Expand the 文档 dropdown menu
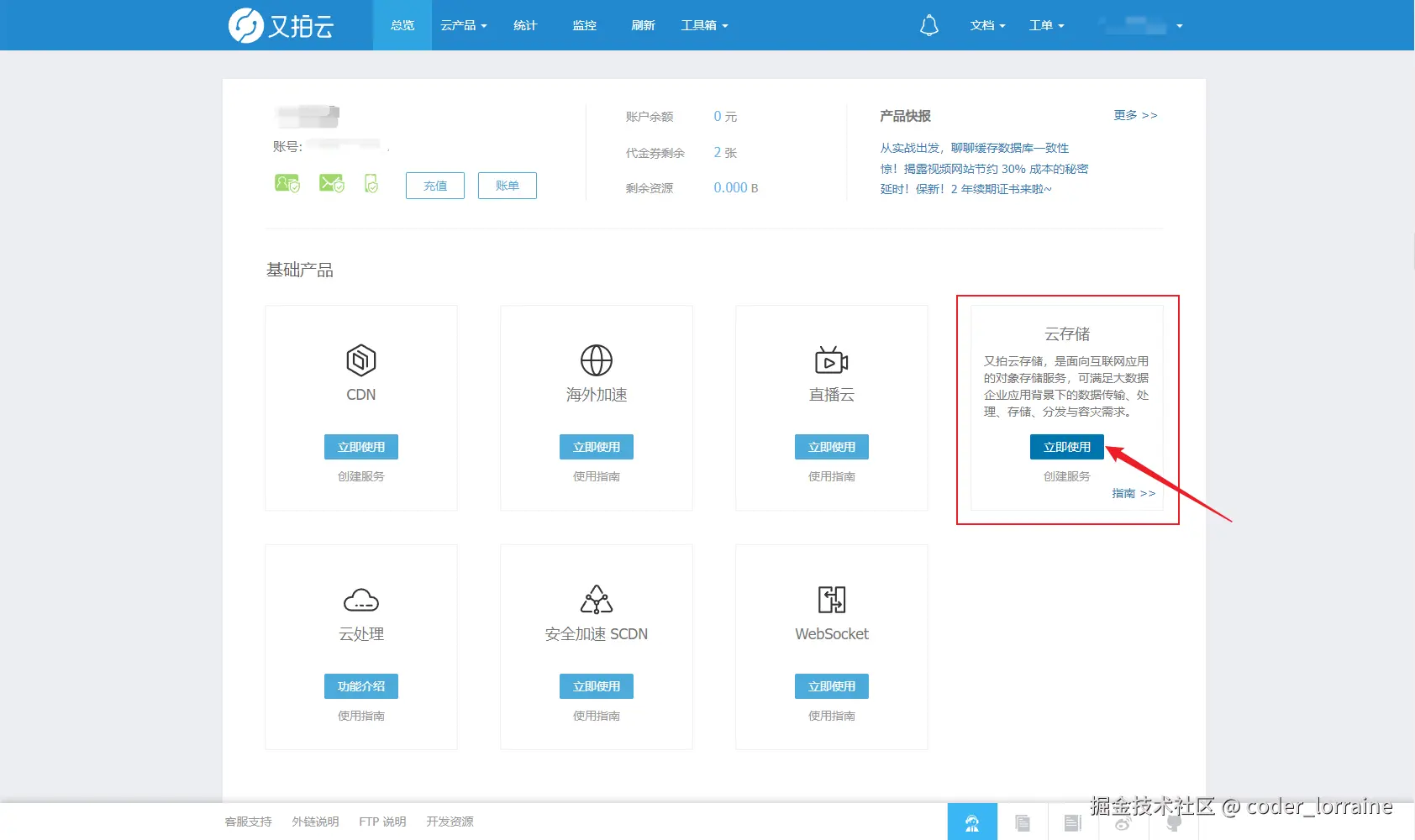1415x840 pixels. [x=987, y=25]
